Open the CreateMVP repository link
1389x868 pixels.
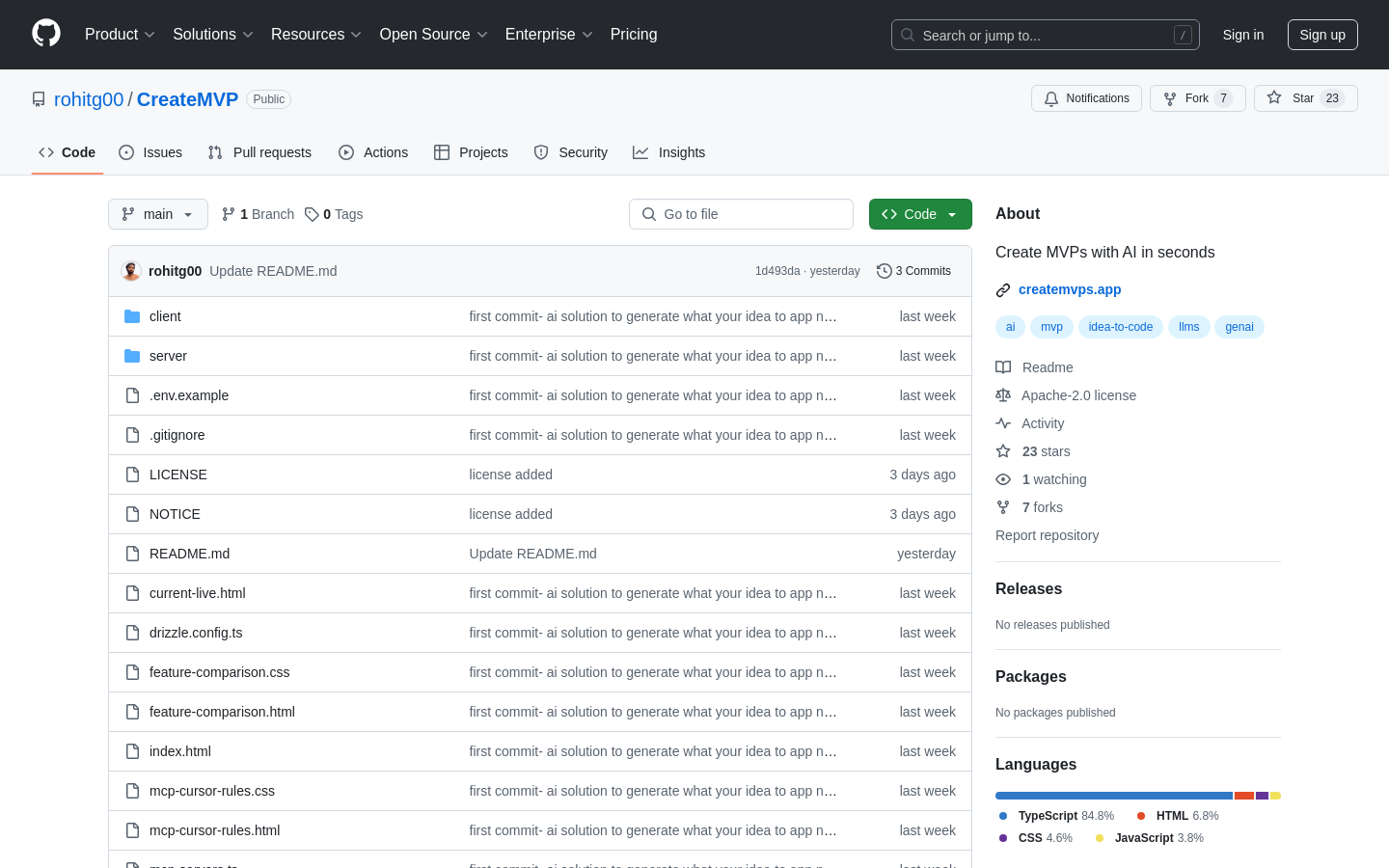click(187, 99)
